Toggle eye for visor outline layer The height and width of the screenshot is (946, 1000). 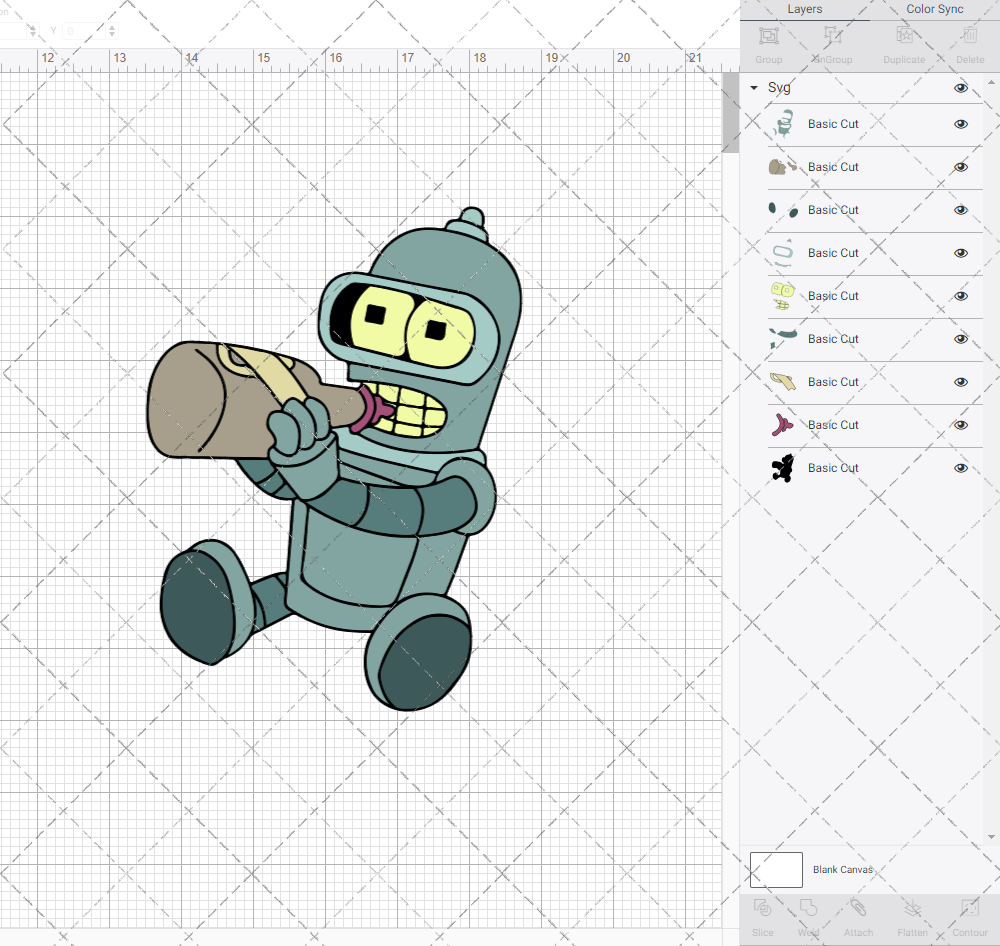coord(960,253)
